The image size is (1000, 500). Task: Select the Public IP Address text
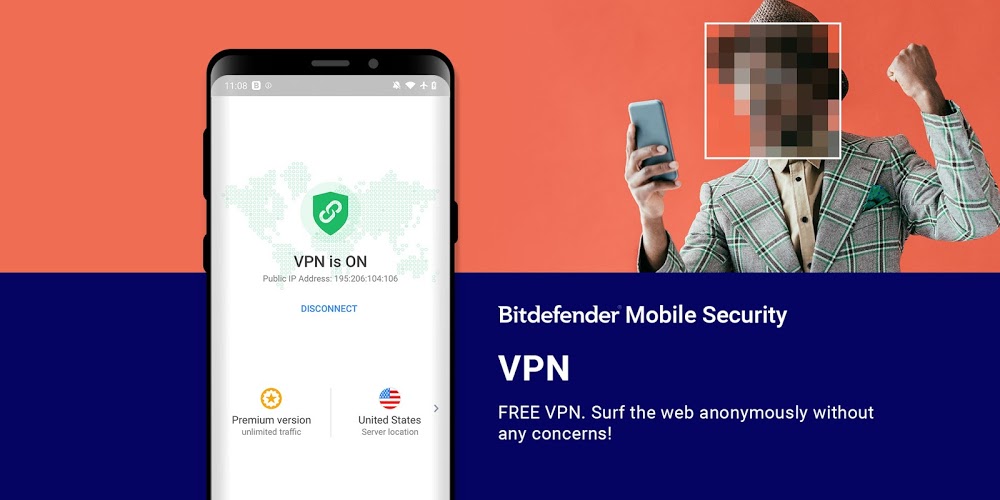coord(330,279)
